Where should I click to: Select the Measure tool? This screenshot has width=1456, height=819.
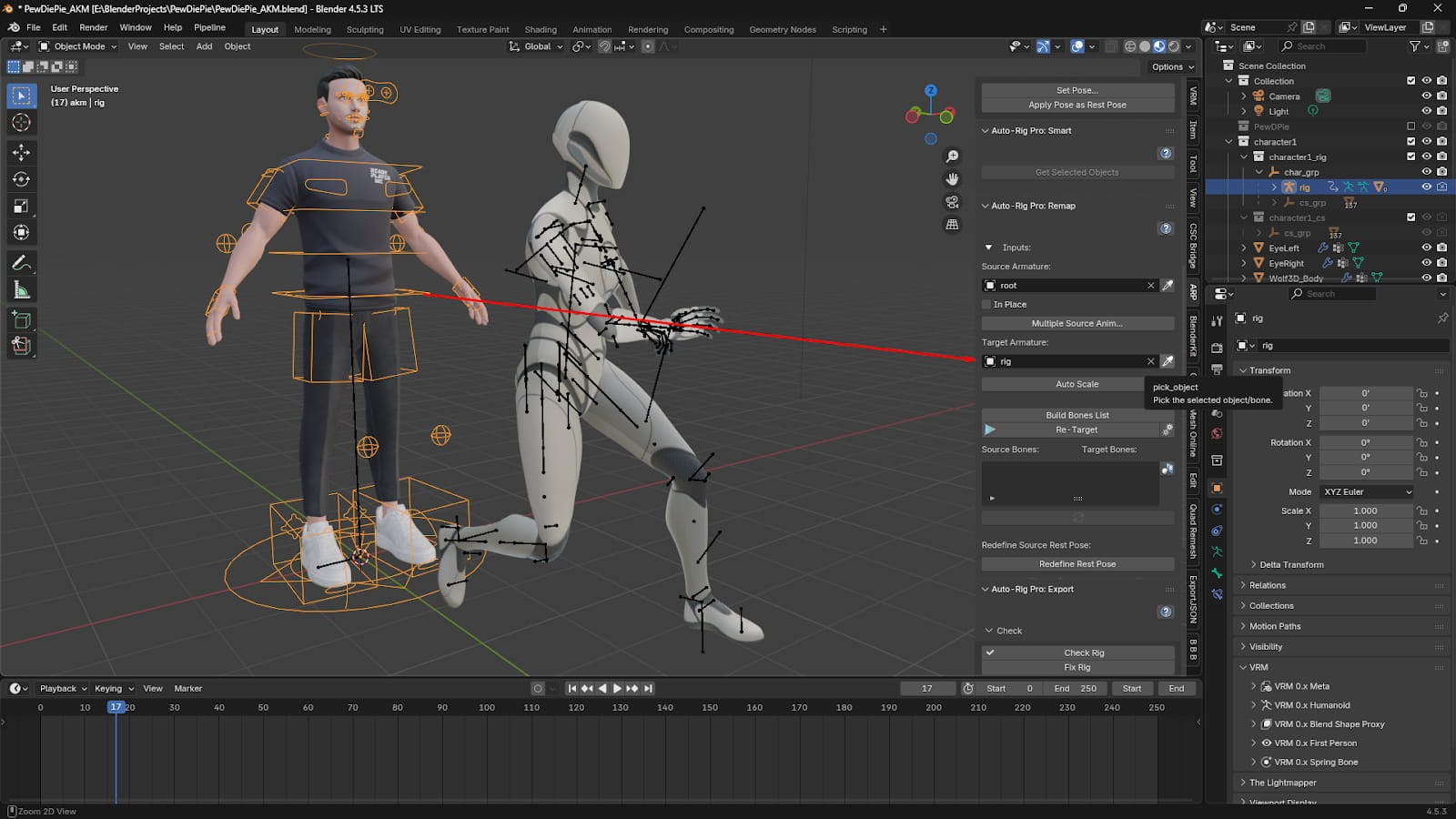tap(21, 290)
